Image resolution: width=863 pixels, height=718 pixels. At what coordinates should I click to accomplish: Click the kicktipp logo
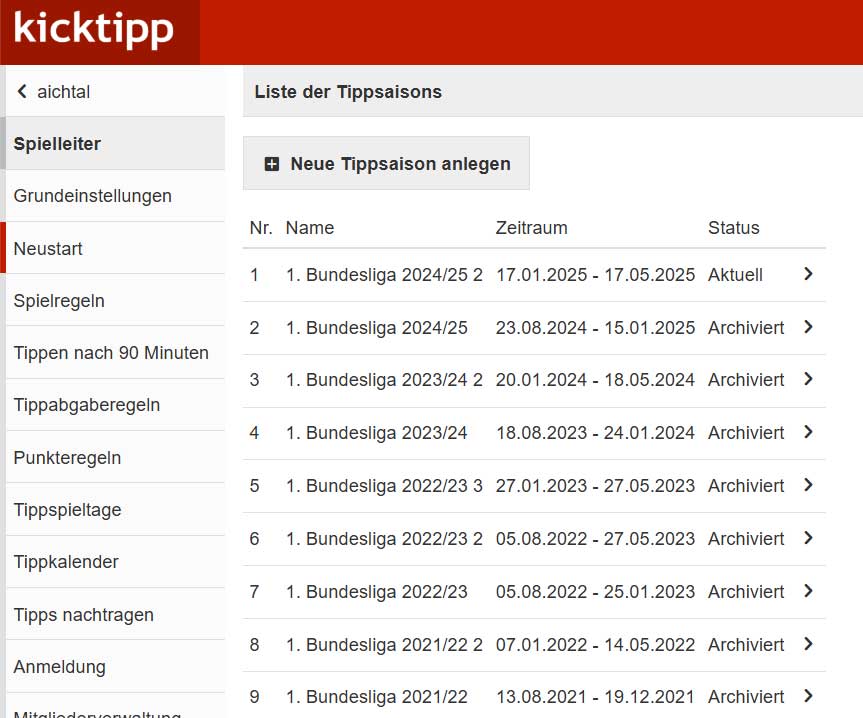tap(95, 30)
